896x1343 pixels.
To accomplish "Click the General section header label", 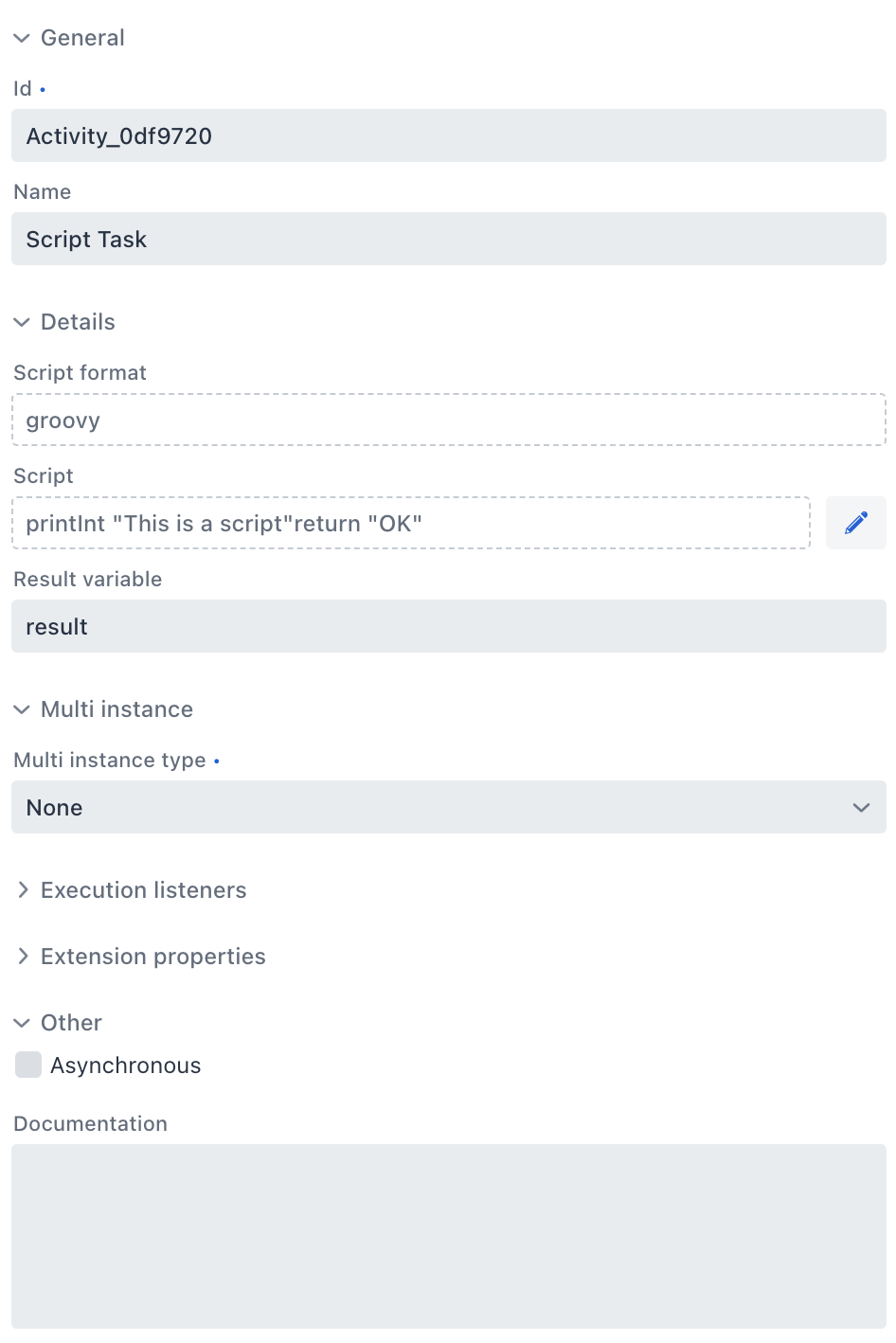I will pyautogui.click(x=82, y=38).
